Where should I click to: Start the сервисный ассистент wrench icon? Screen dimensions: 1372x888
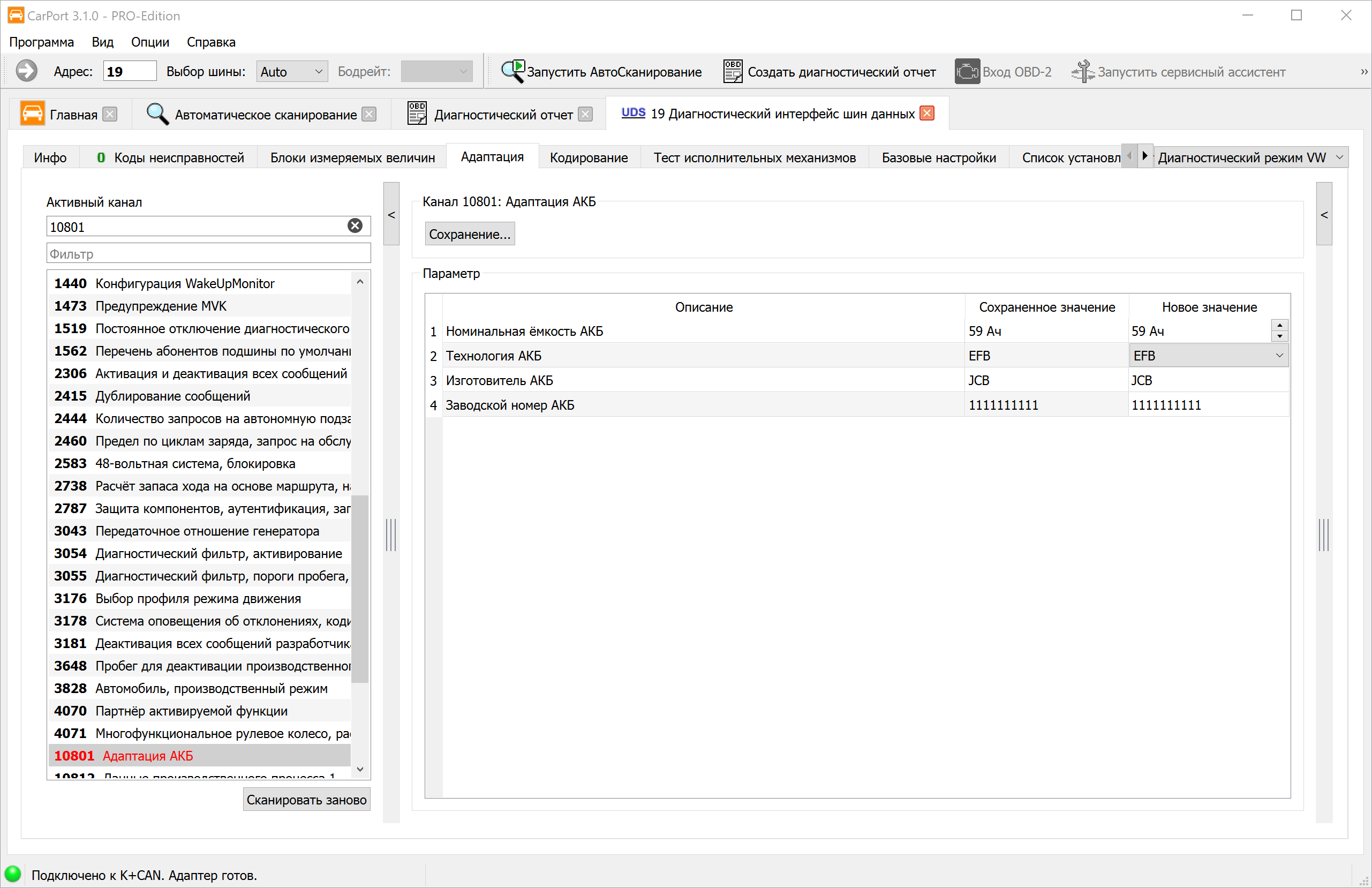pos(1082,72)
